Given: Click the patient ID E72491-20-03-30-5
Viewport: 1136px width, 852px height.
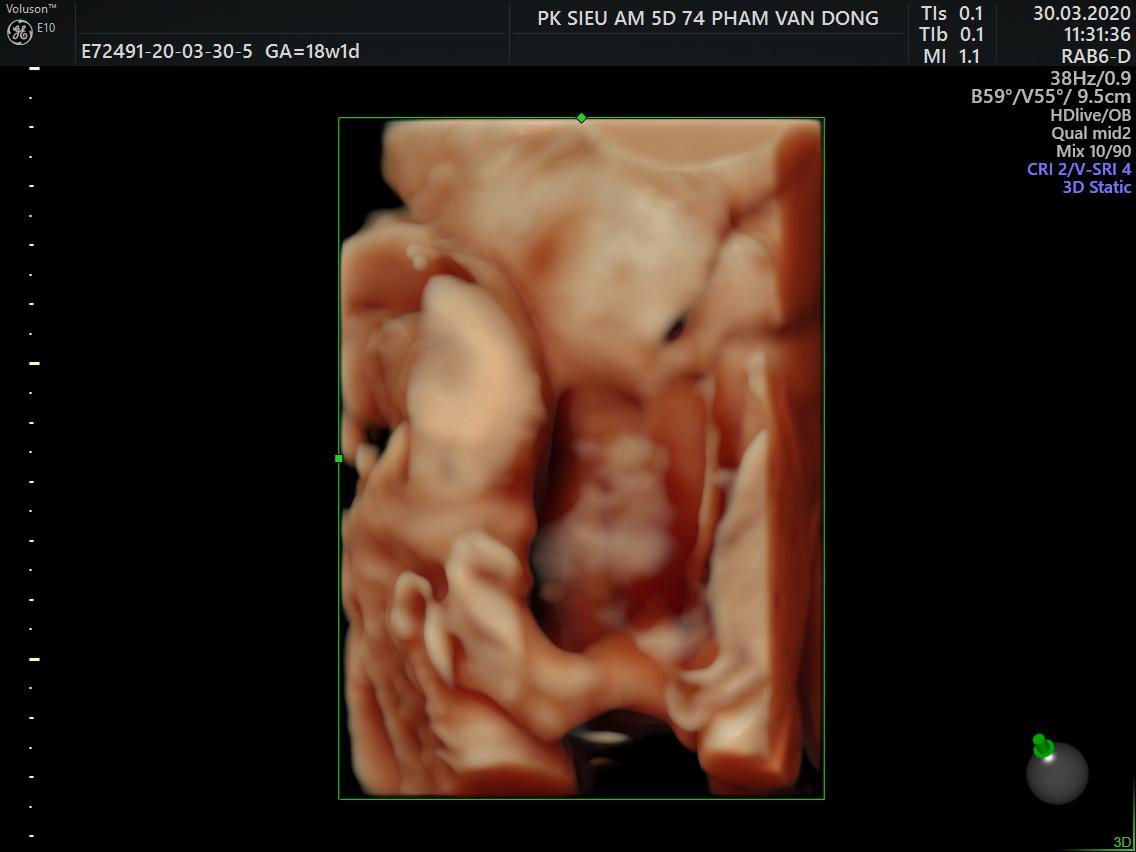Looking at the screenshot, I should 167,51.
